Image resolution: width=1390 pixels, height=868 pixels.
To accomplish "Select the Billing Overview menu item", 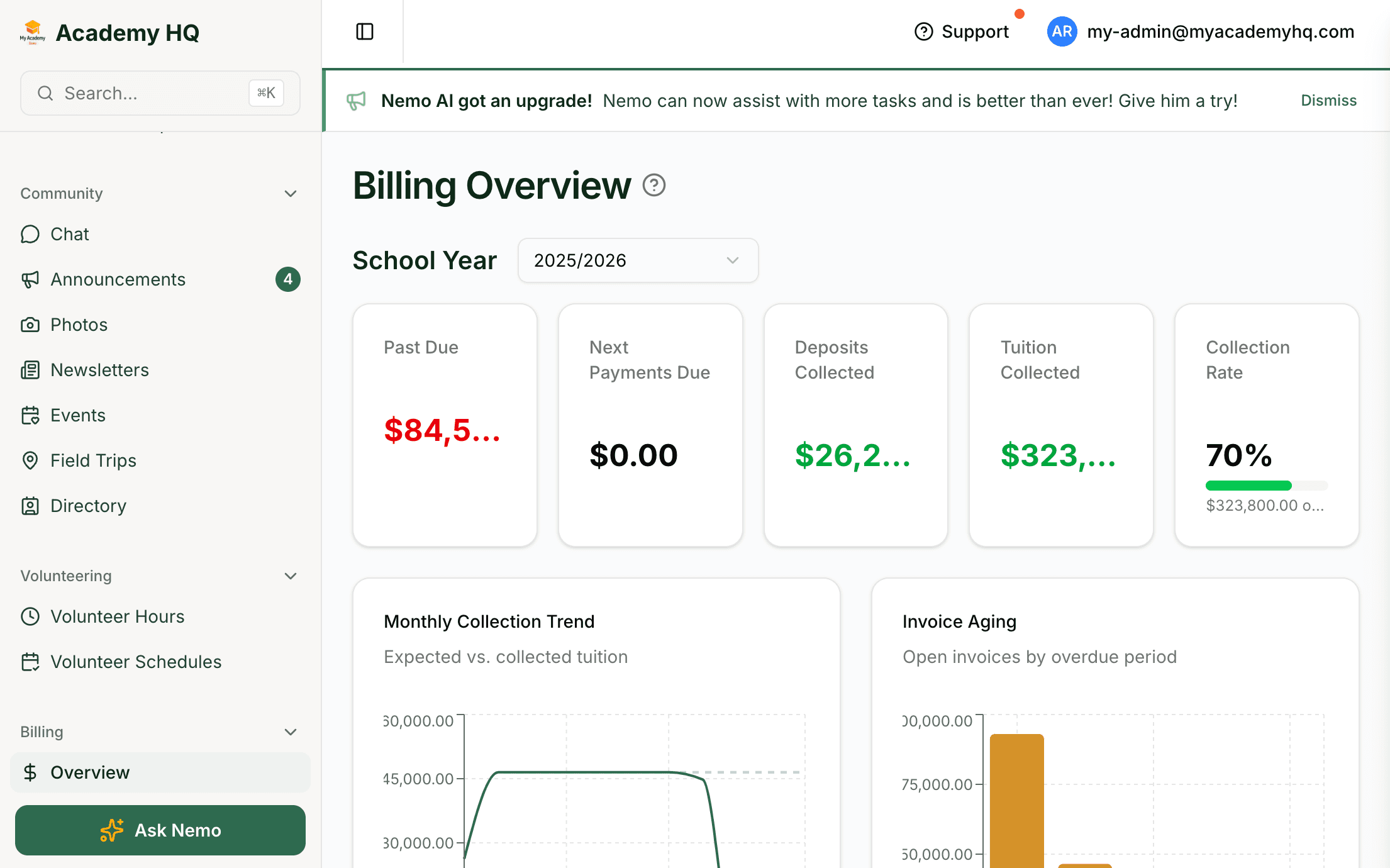I will (160, 772).
